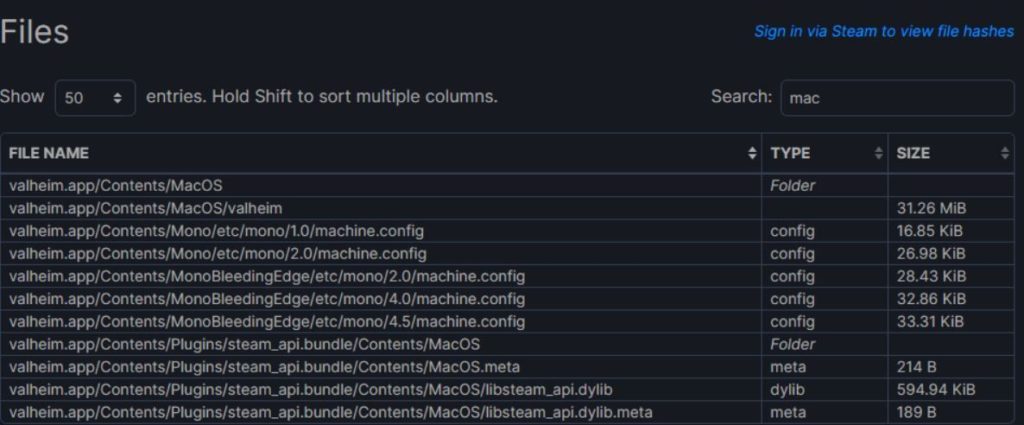1024x425 pixels.
Task: Select Mono/etc/mono/2.0/machine.config file name
Action: tap(217, 253)
